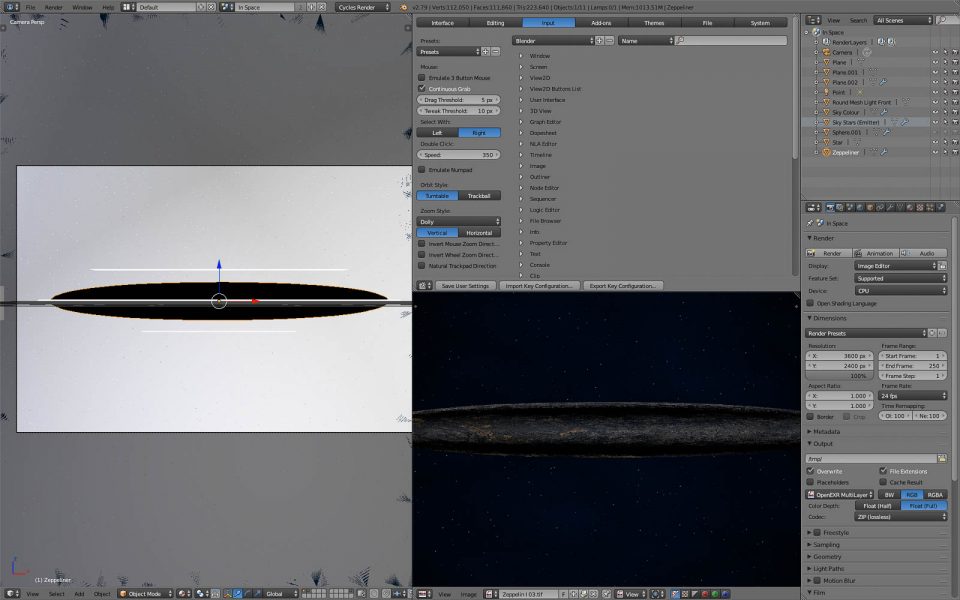Viewport: 960px width, 600px height.
Task: Open the Zoom Style Dolly dropdown
Action: click(x=458, y=221)
